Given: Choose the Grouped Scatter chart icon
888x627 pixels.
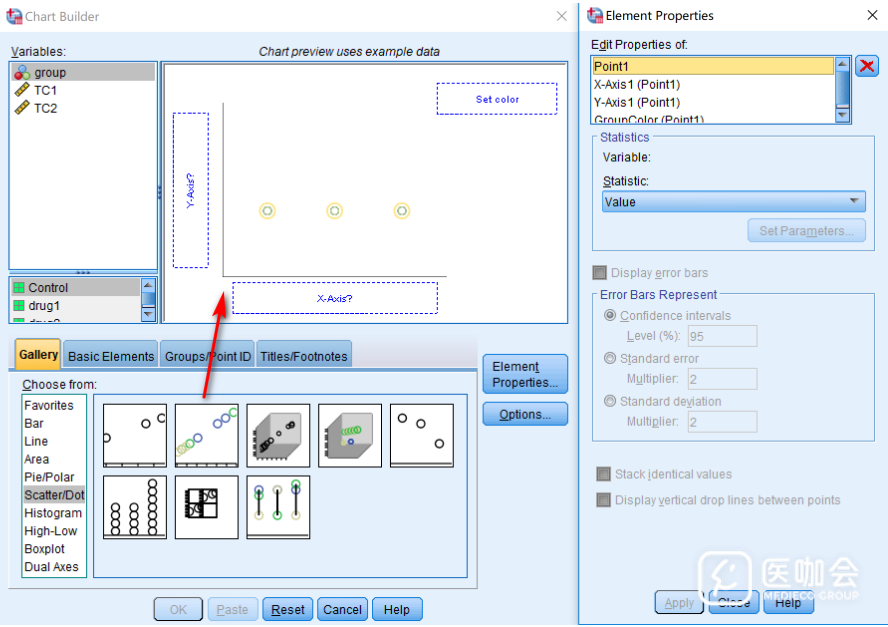Looking at the screenshot, I should [x=207, y=435].
